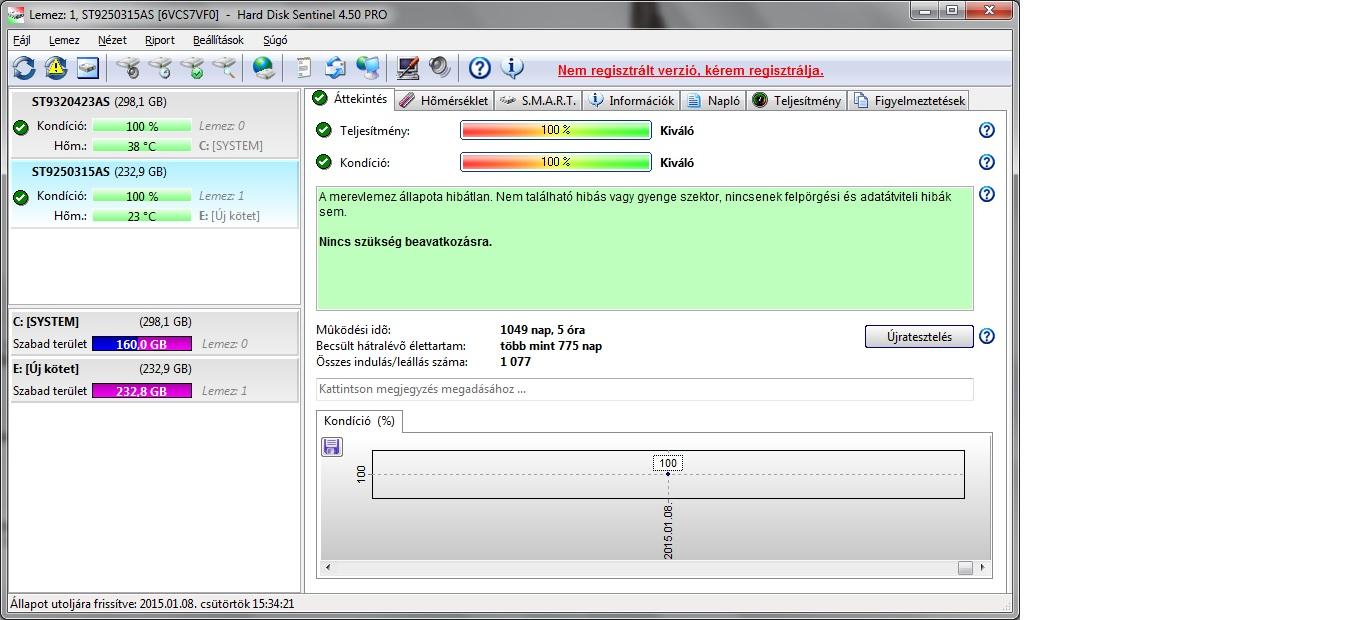
Task: Click the red unregistered version link
Action: [691, 70]
